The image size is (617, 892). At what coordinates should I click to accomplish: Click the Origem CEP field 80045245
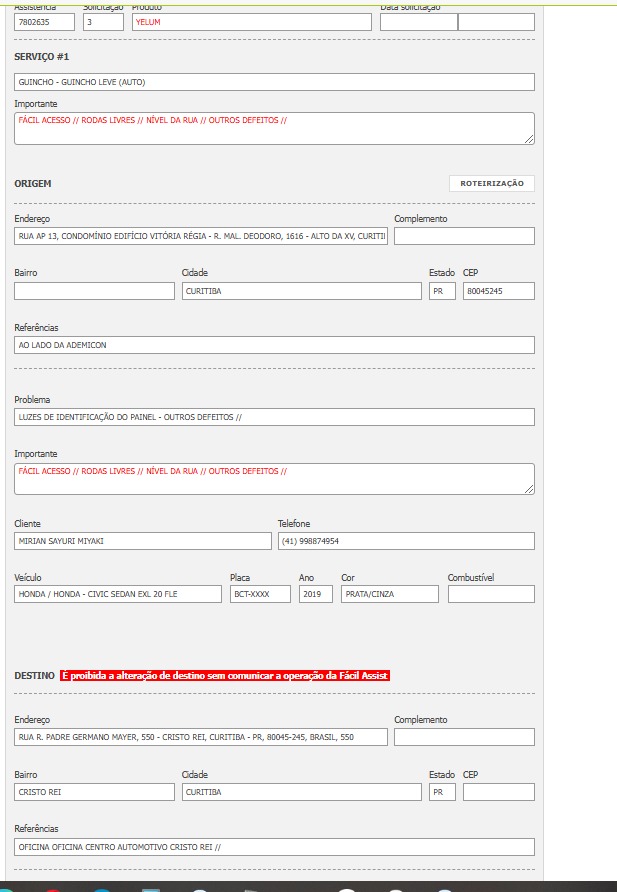coord(499,291)
